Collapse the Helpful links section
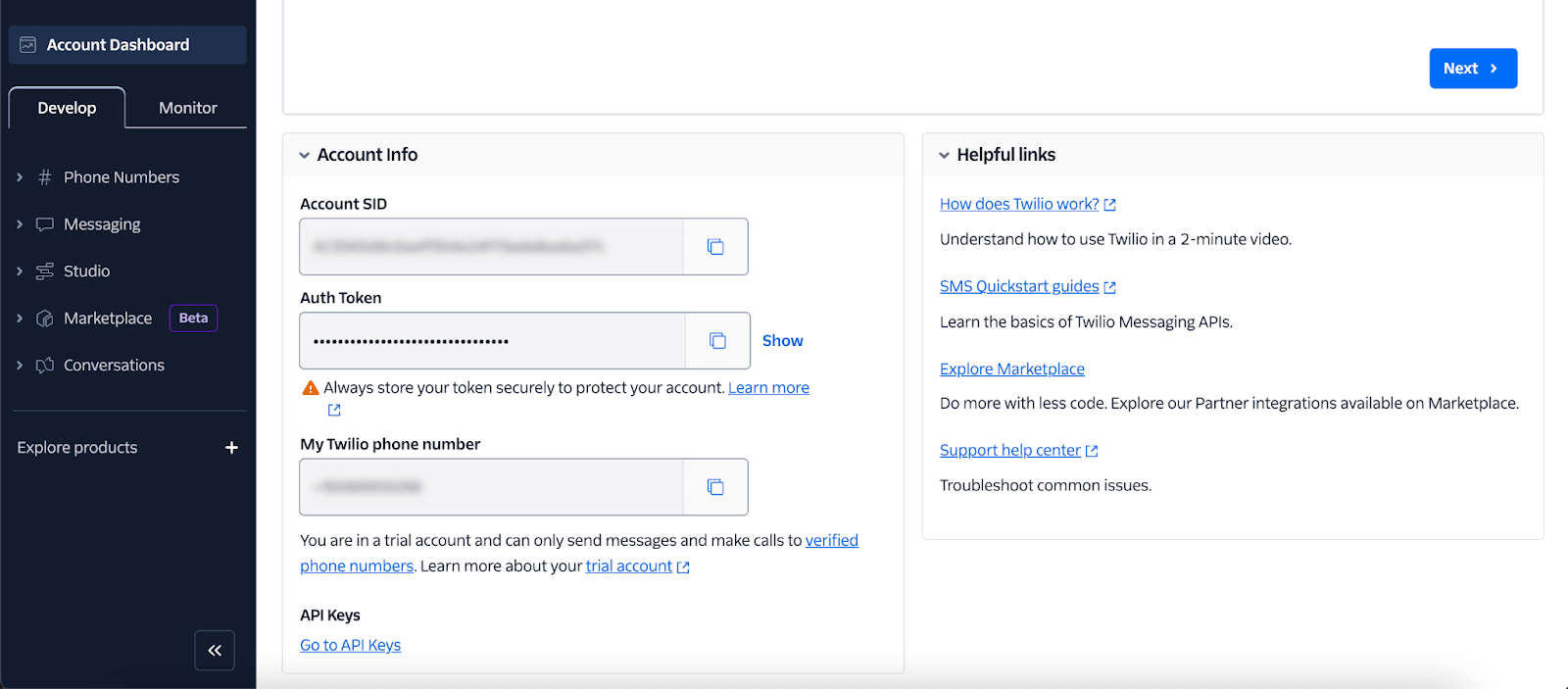The width and height of the screenshot is (1568, 689). [x=945, y=156]
